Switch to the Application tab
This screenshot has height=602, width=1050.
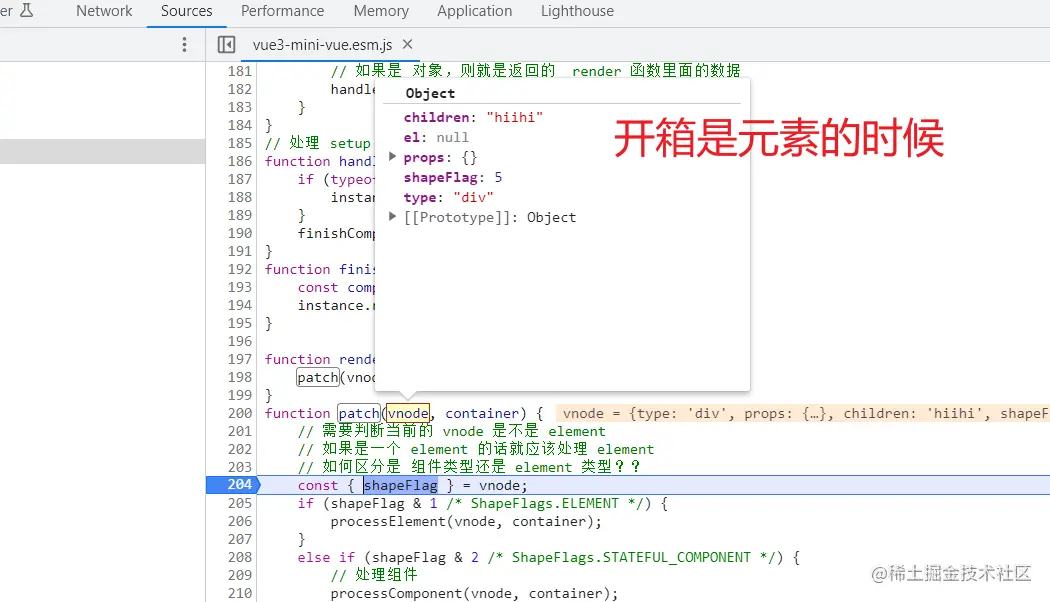coord(474,11)
